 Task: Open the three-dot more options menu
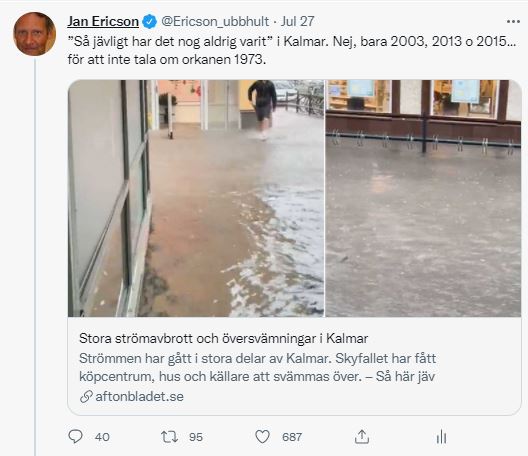click(x=513, y=22)
